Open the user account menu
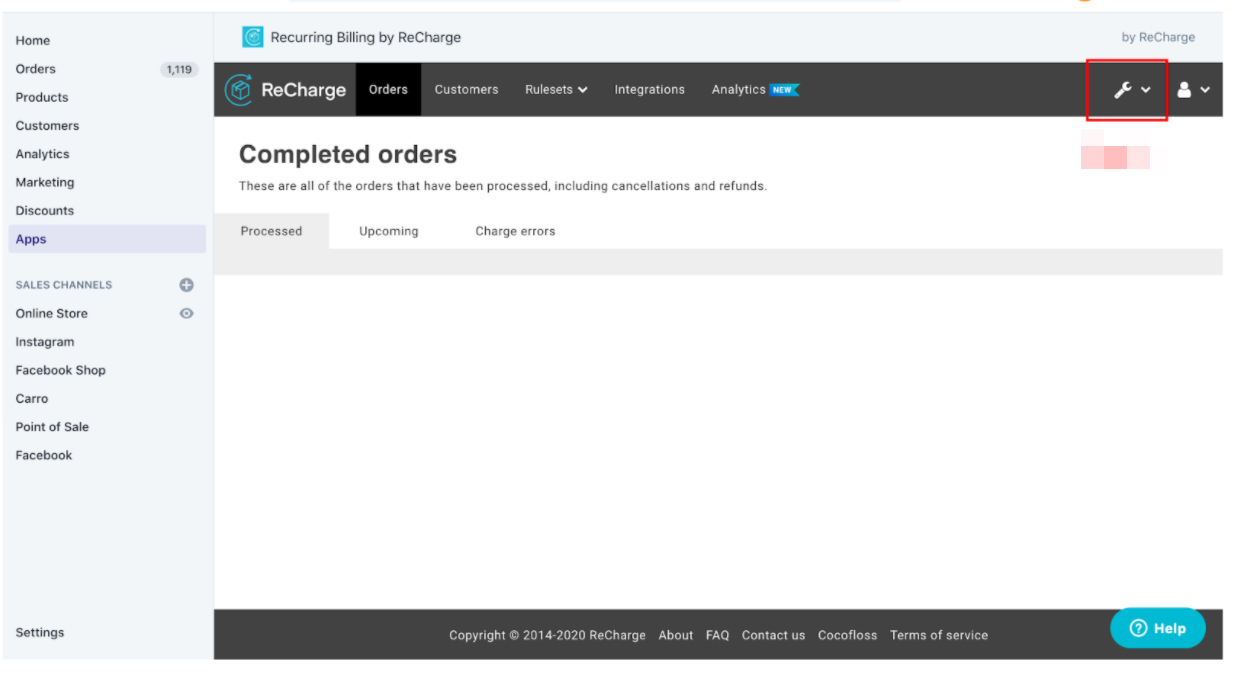 click(1192, 90)
